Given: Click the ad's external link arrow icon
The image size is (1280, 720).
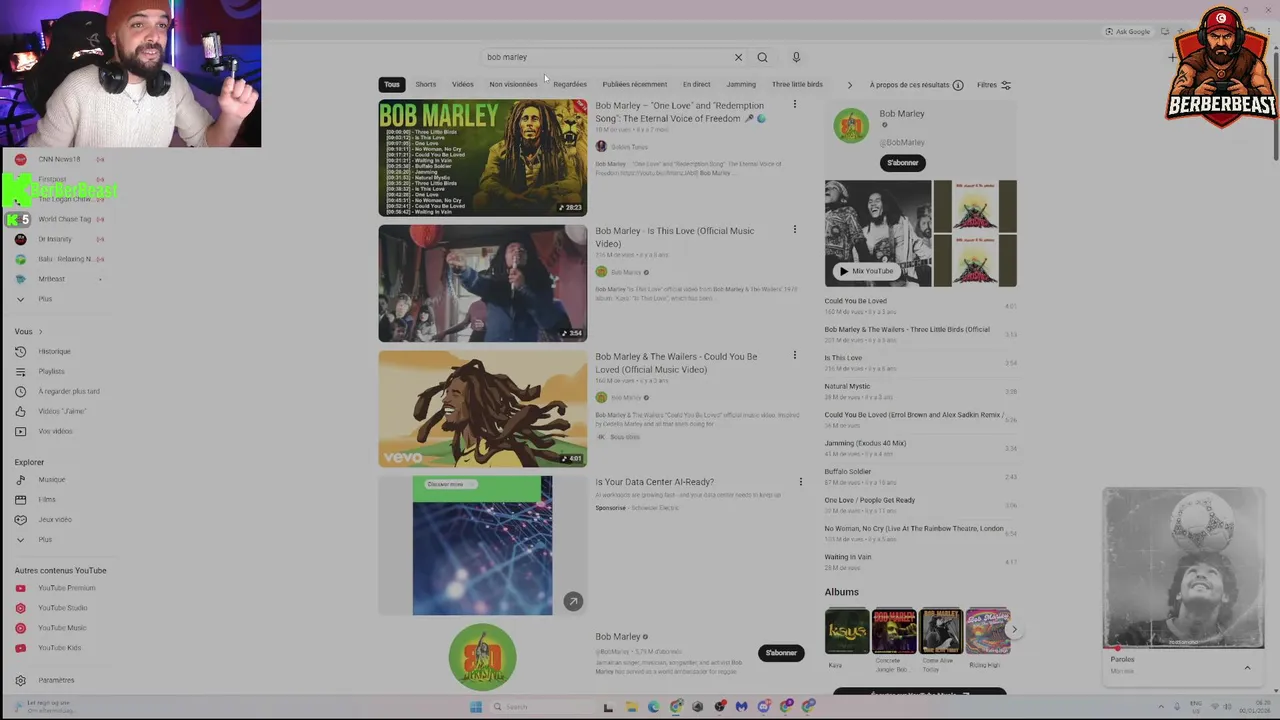Looking at the screenshot, I should 573,601.
